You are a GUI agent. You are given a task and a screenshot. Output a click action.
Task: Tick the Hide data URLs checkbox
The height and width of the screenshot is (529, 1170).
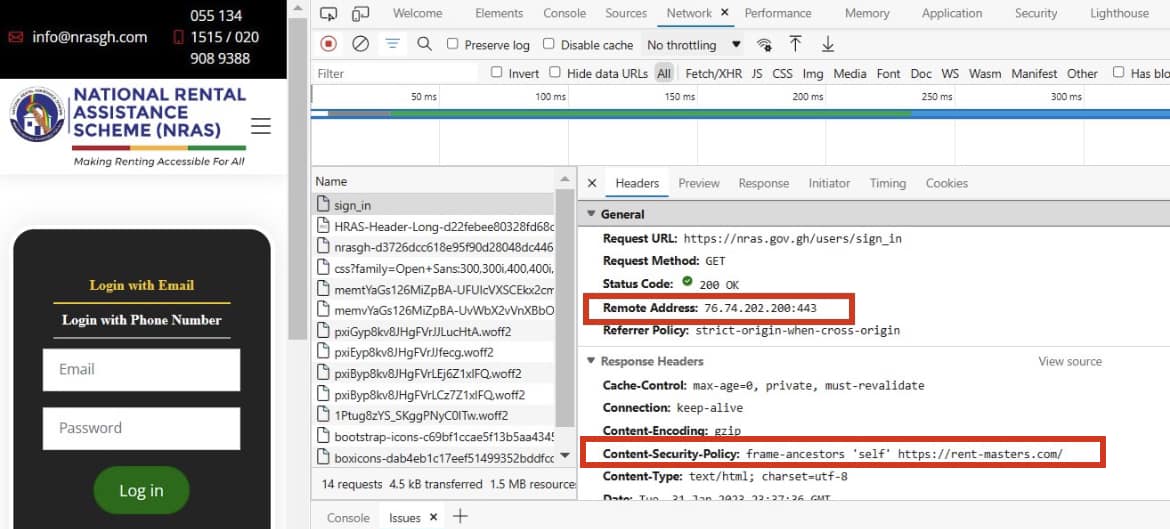tap(555, 73)
